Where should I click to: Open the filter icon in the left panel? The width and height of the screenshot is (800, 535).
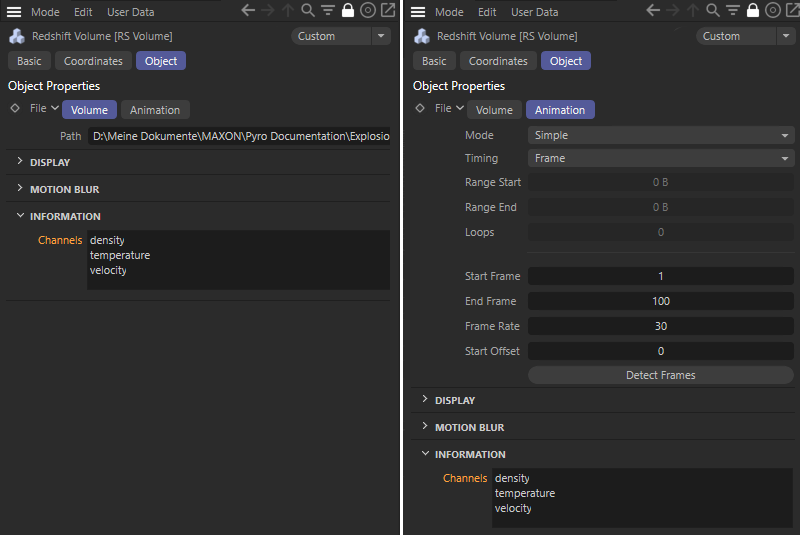327,11
